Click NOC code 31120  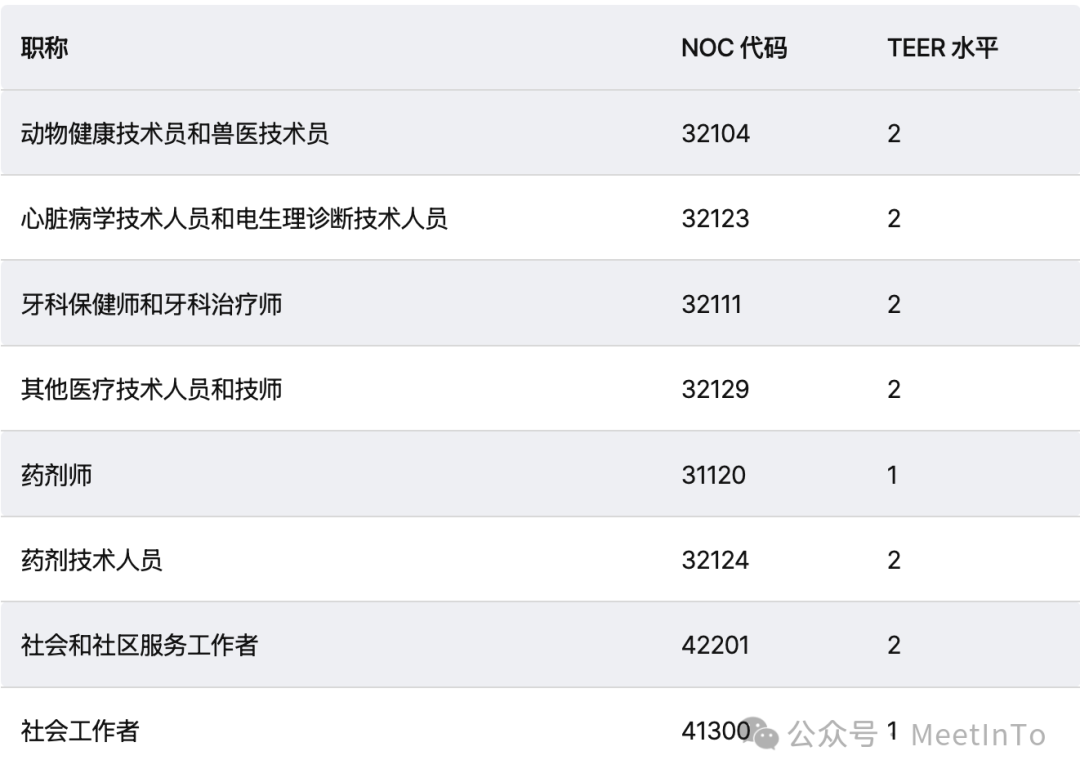[714, 474]
